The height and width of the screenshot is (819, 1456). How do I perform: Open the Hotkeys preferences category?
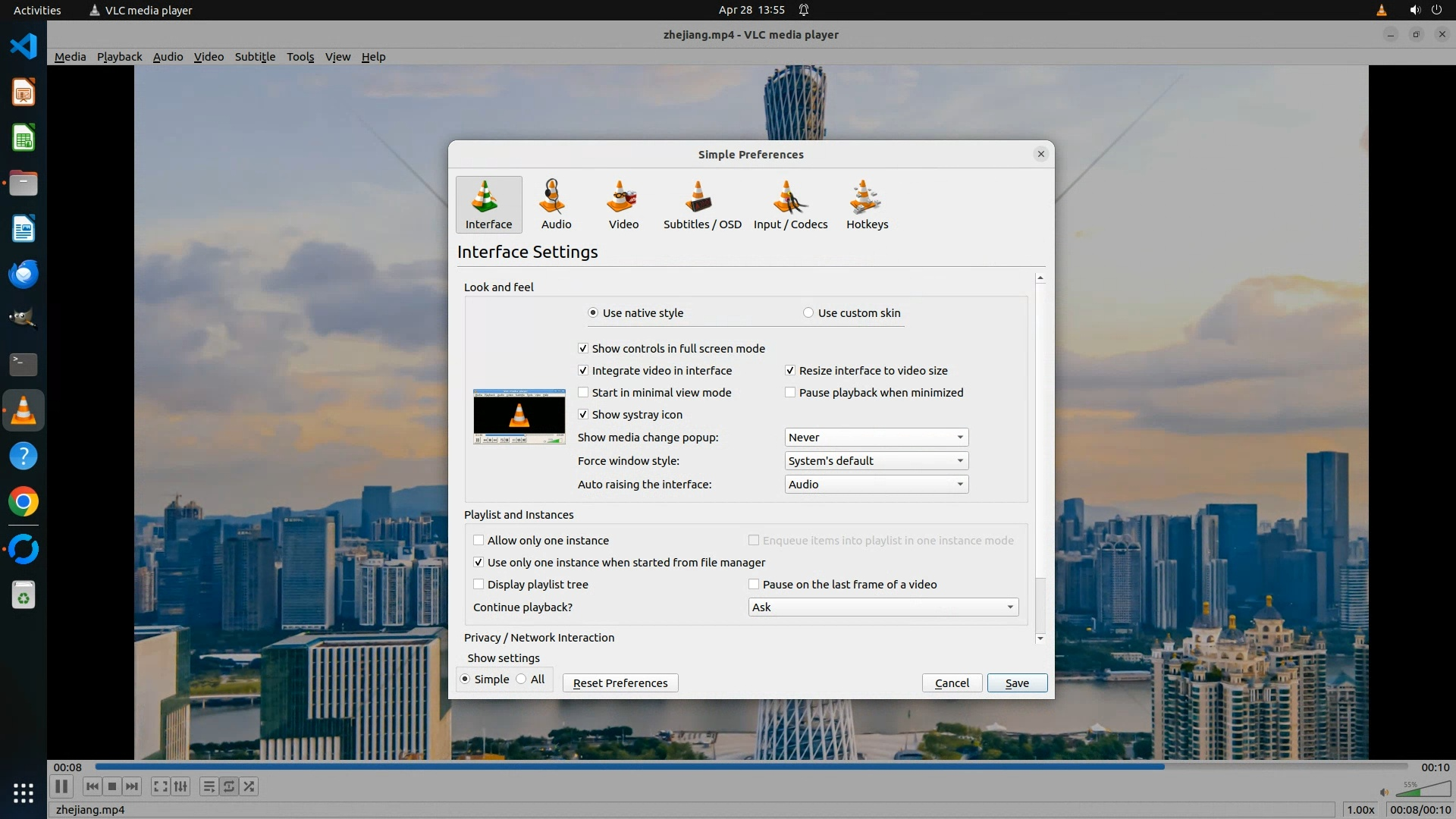[x=867, y=204]
